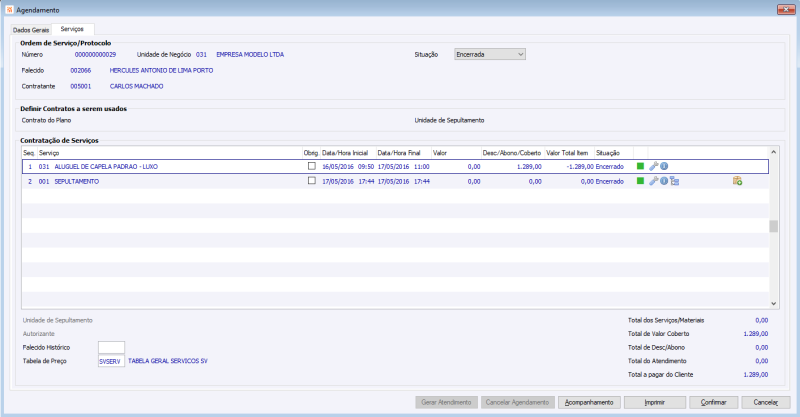Toggle Obrig checkbox for SEPULTAMENTO
Image resolution: width=800 pixels, height=417 pixels.
[x=312, y=181]
